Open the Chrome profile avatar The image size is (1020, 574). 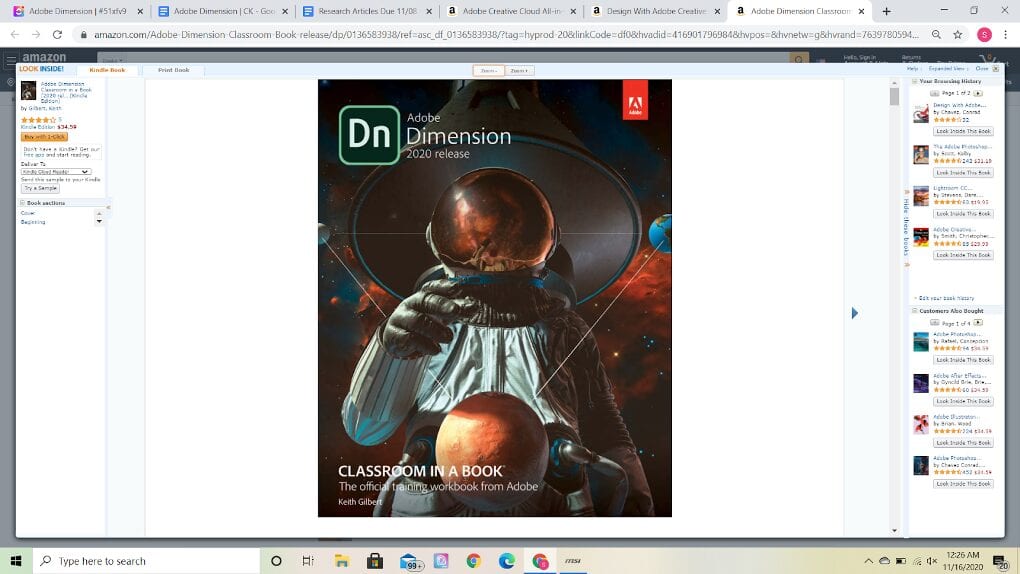click(x=984, y=34)
